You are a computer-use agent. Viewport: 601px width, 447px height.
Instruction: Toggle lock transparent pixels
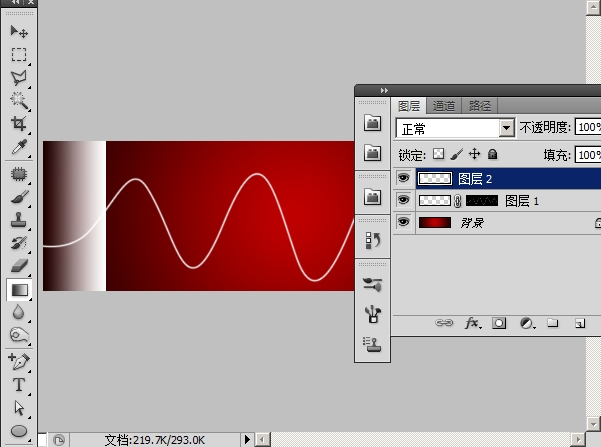[x=438, y=154]
